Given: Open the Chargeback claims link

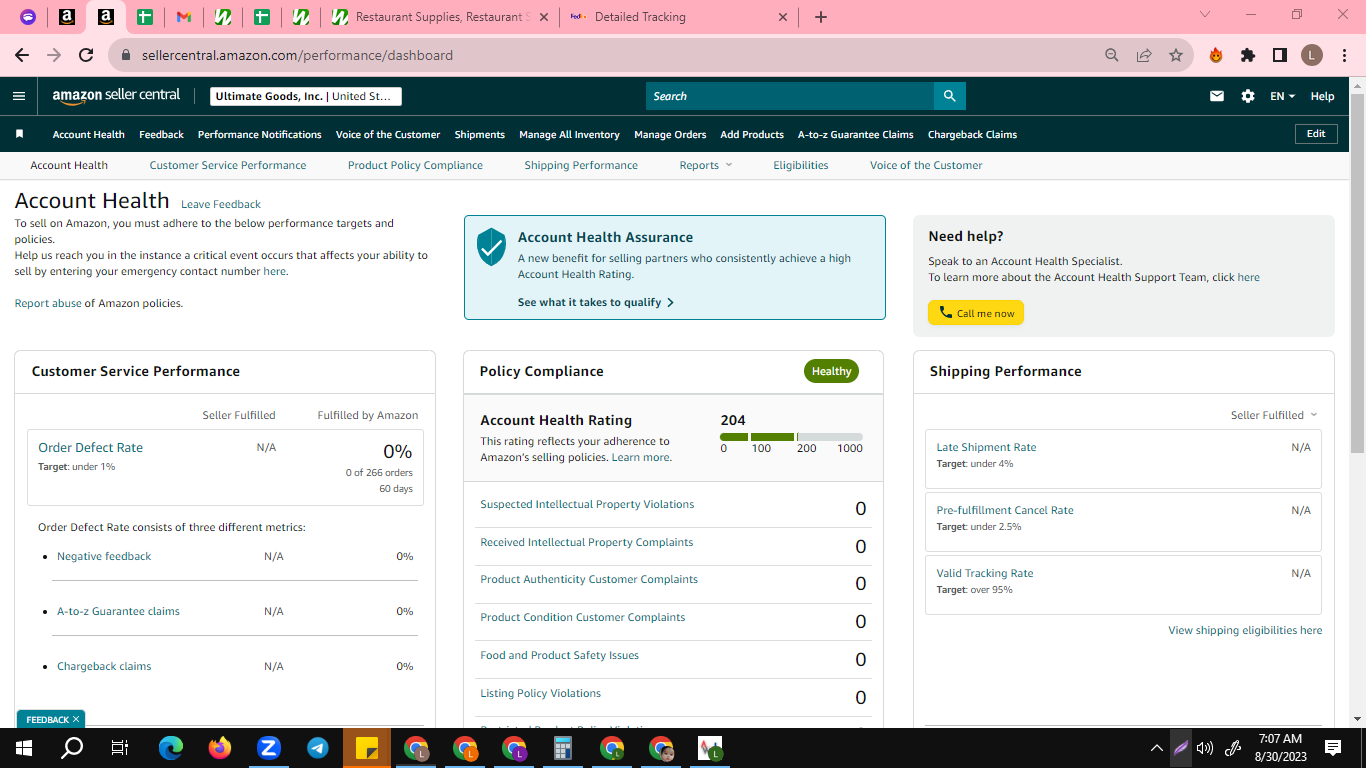Looking at the screenshot, I should tap(104, 666).
